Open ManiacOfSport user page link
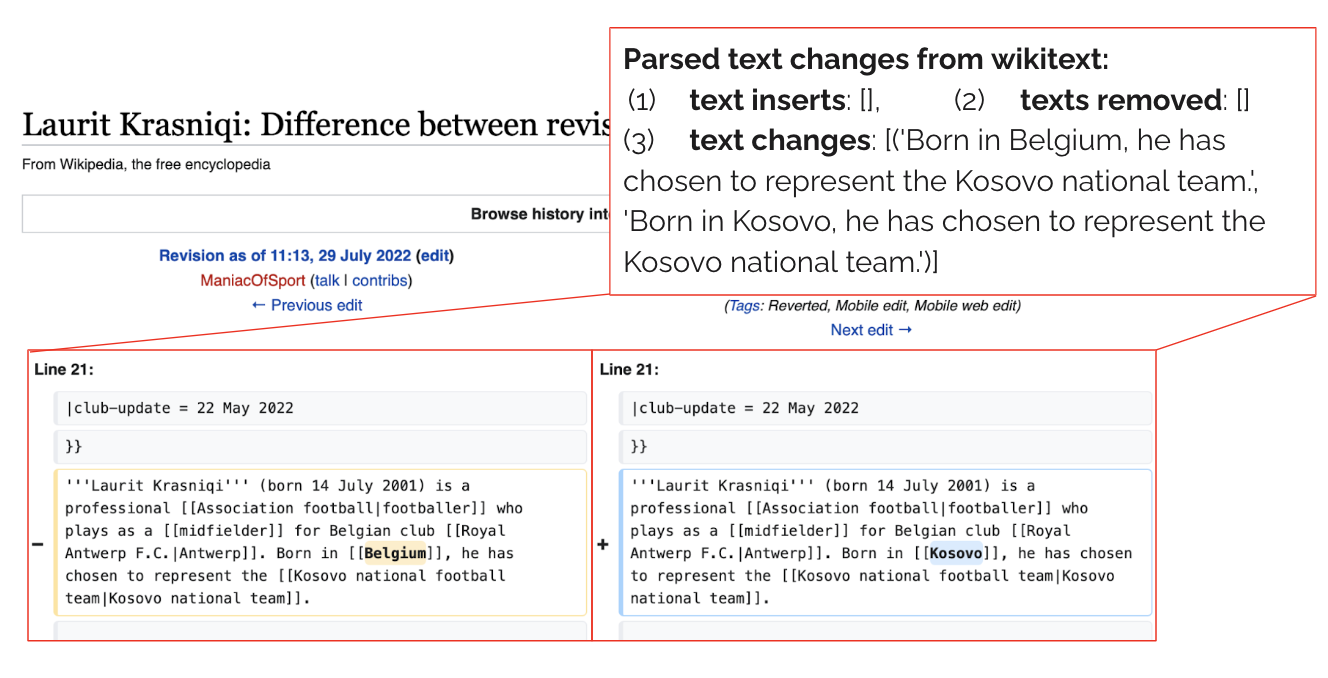The width and height of the screenshot is (1328, 678). pos(253,280)
